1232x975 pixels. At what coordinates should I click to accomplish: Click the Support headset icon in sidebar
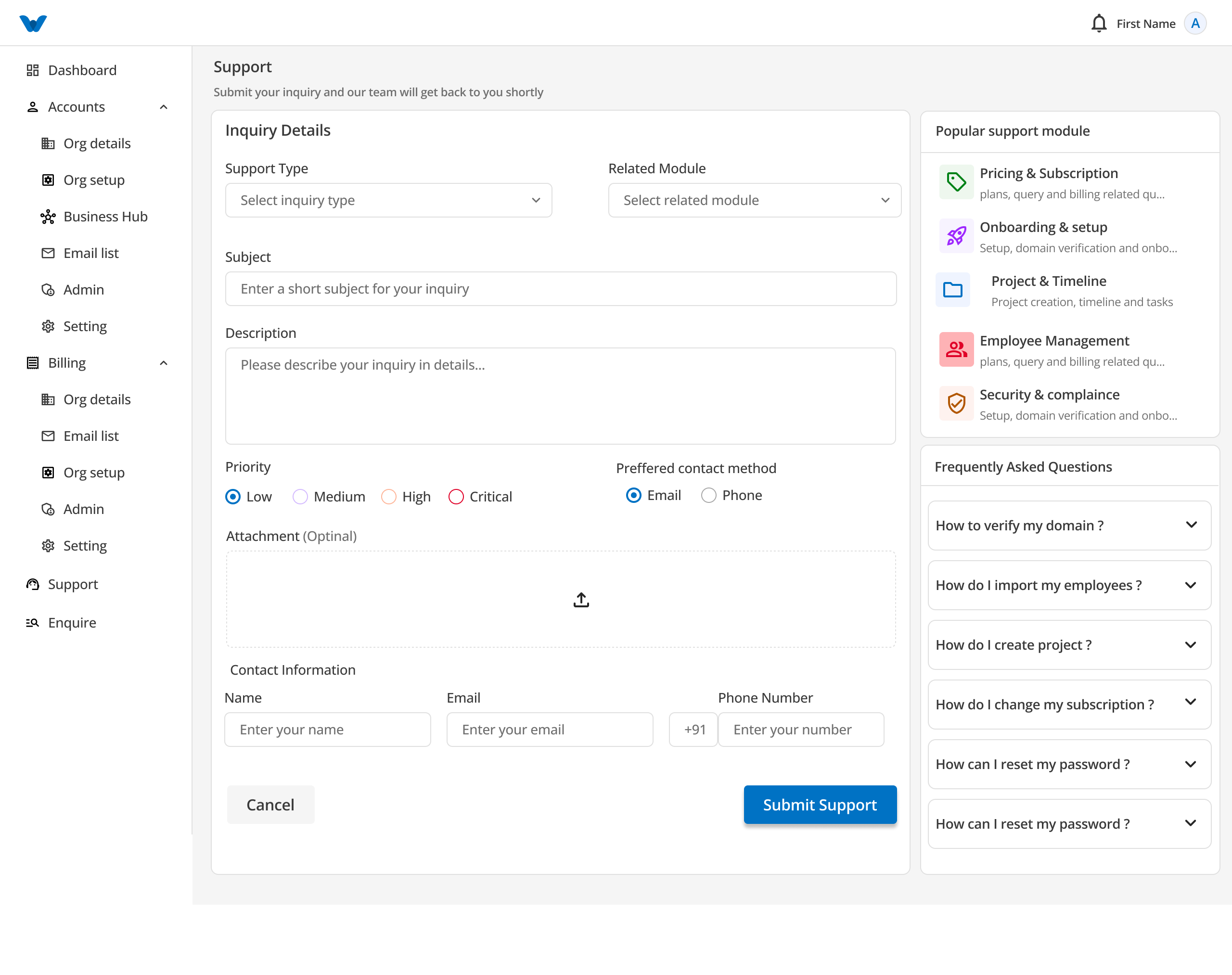point(33,584)
